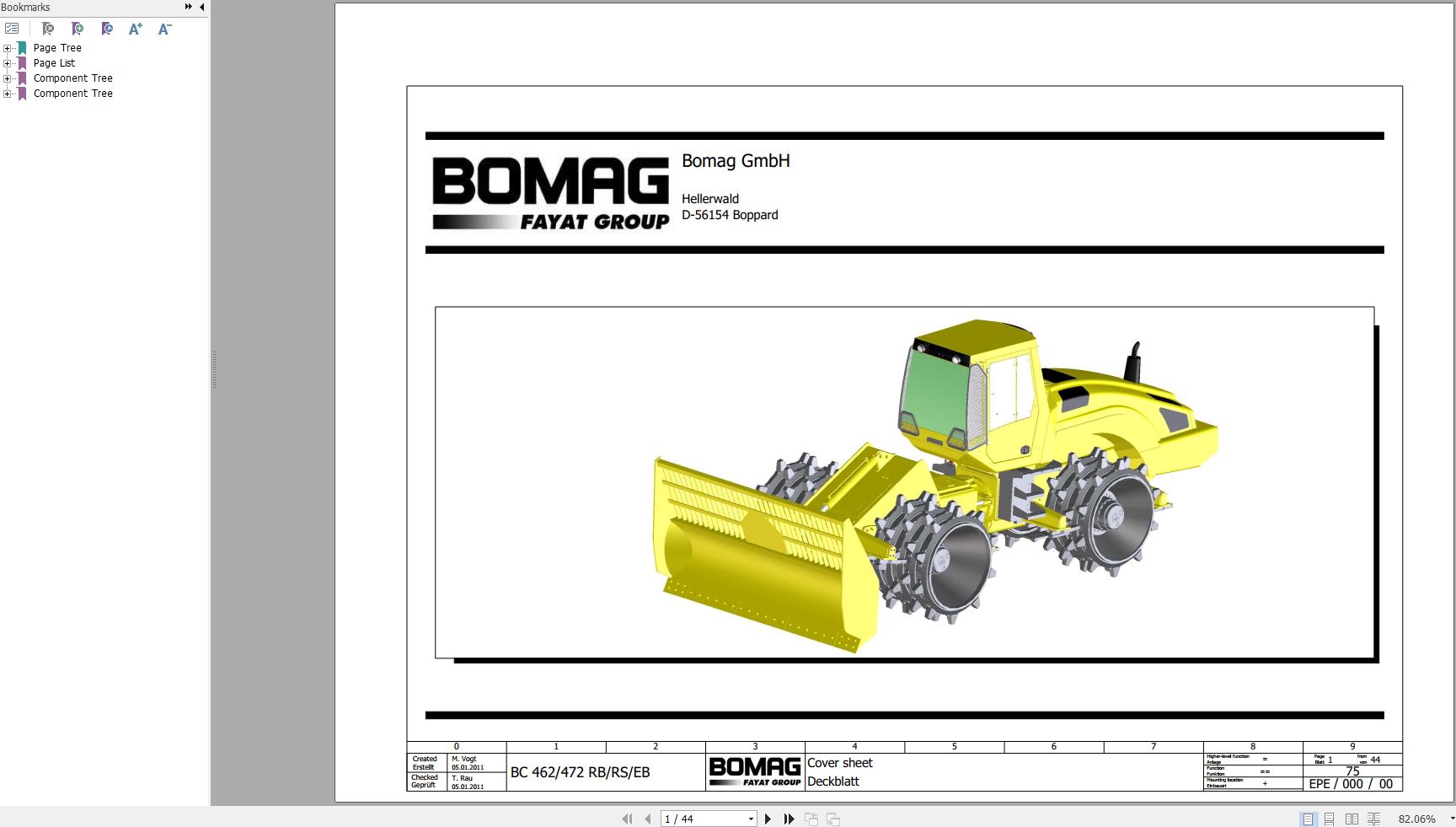Screen dimensions: 1456x827
Task: Click the sidebar splitter handle
Action: tap(214, 369)
